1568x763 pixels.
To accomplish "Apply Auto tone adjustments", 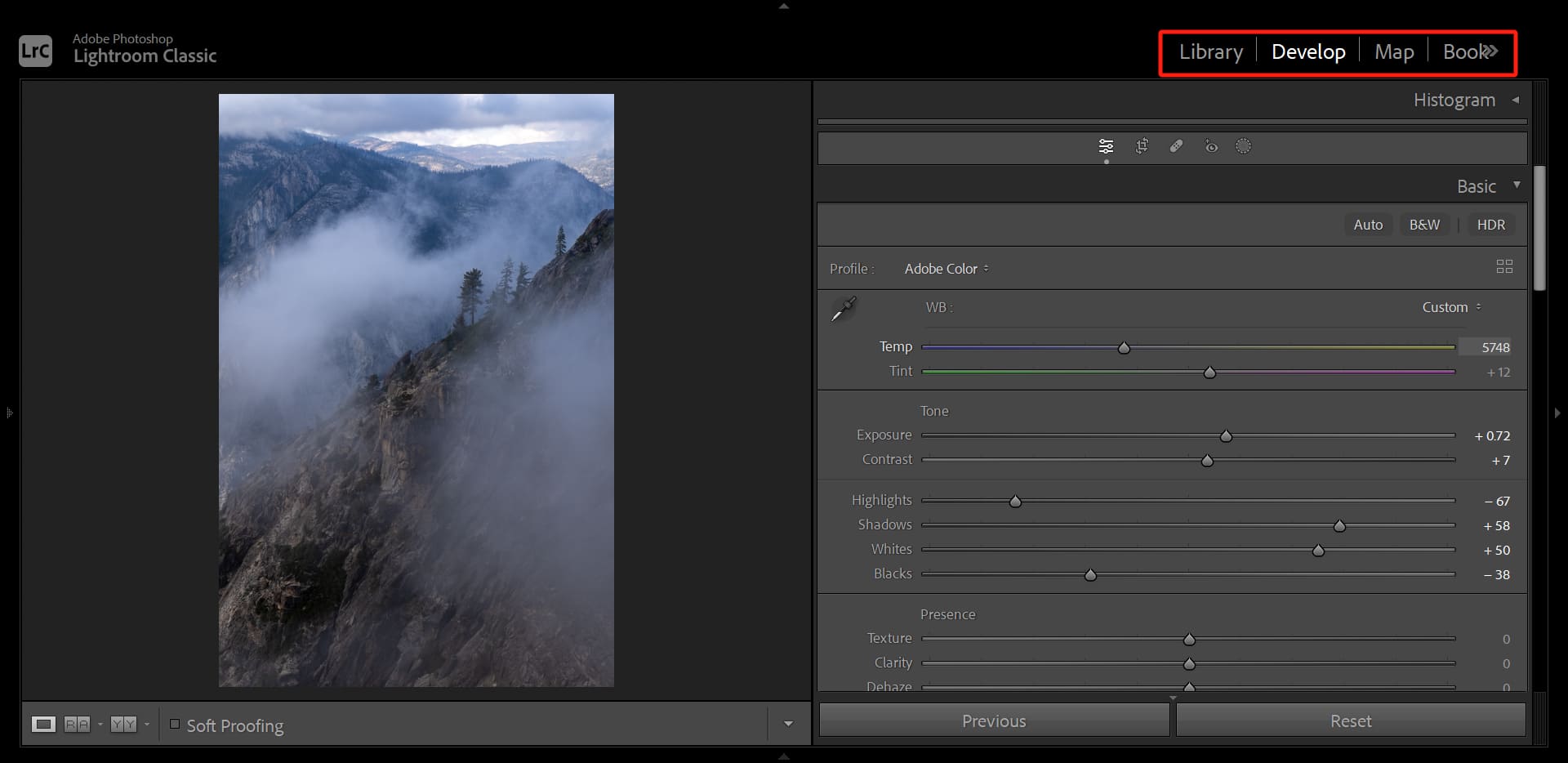I will (x=1368, y=225).
